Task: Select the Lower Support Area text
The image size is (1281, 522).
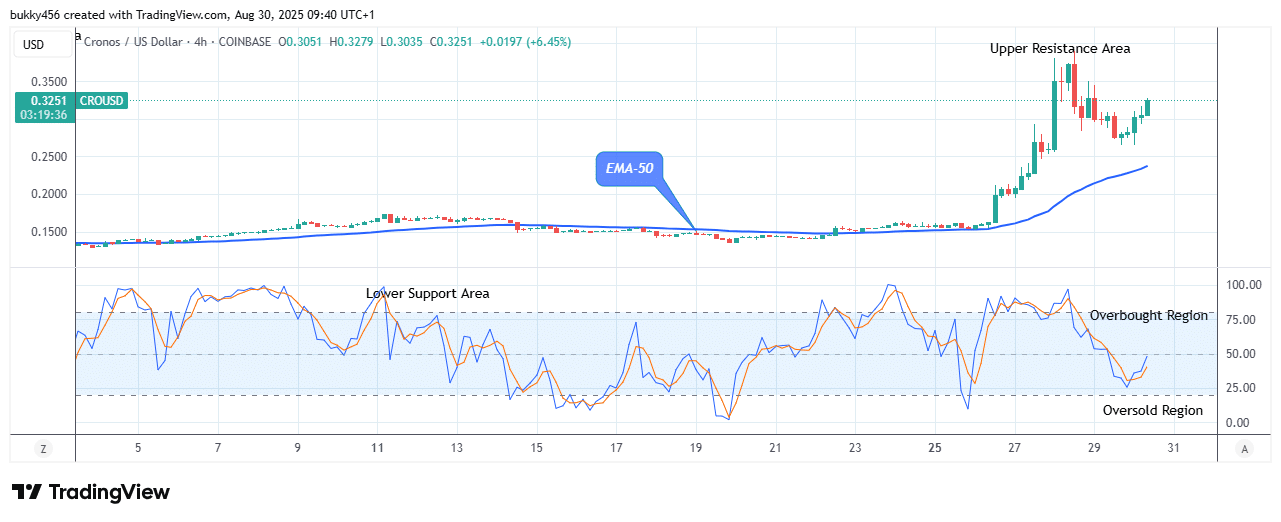Action: (428, 293)
